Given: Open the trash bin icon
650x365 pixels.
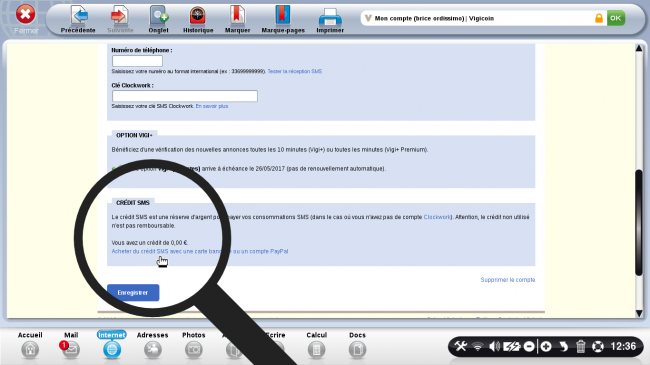Looking at the screenshot, I should click(x=580, y=346).
